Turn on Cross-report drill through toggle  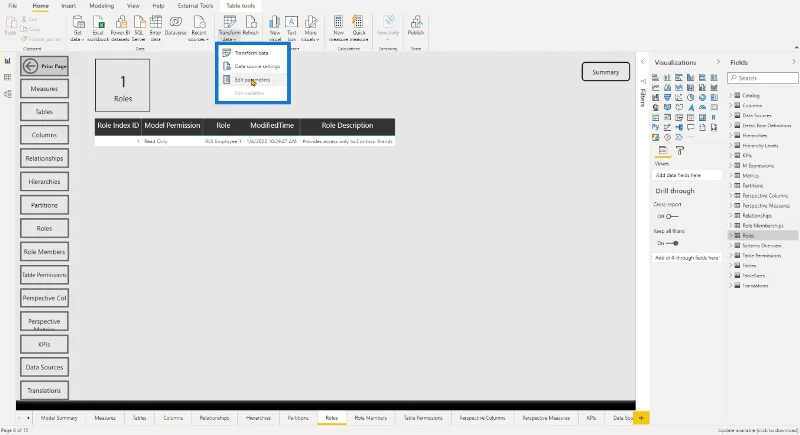click(671, 216)
